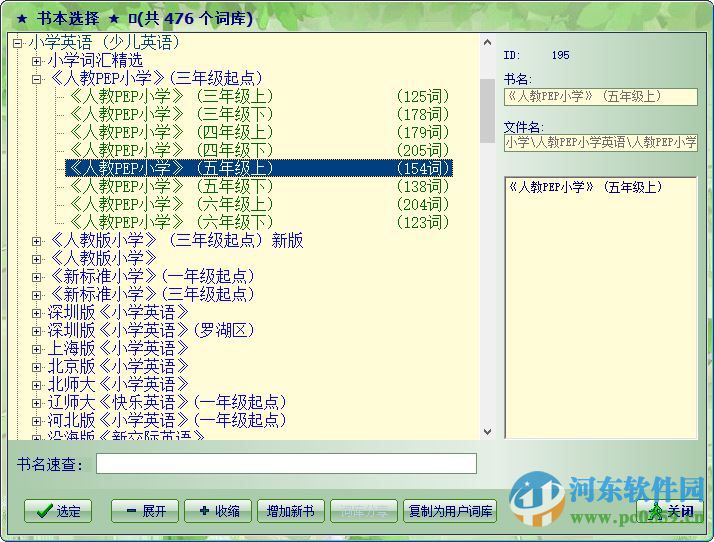This screenshot has width=714, height=542.
Task: Select highlighted 《人教PEP小学》(五年级上) row
Action: pyautogui.click(x=259, y=168)
